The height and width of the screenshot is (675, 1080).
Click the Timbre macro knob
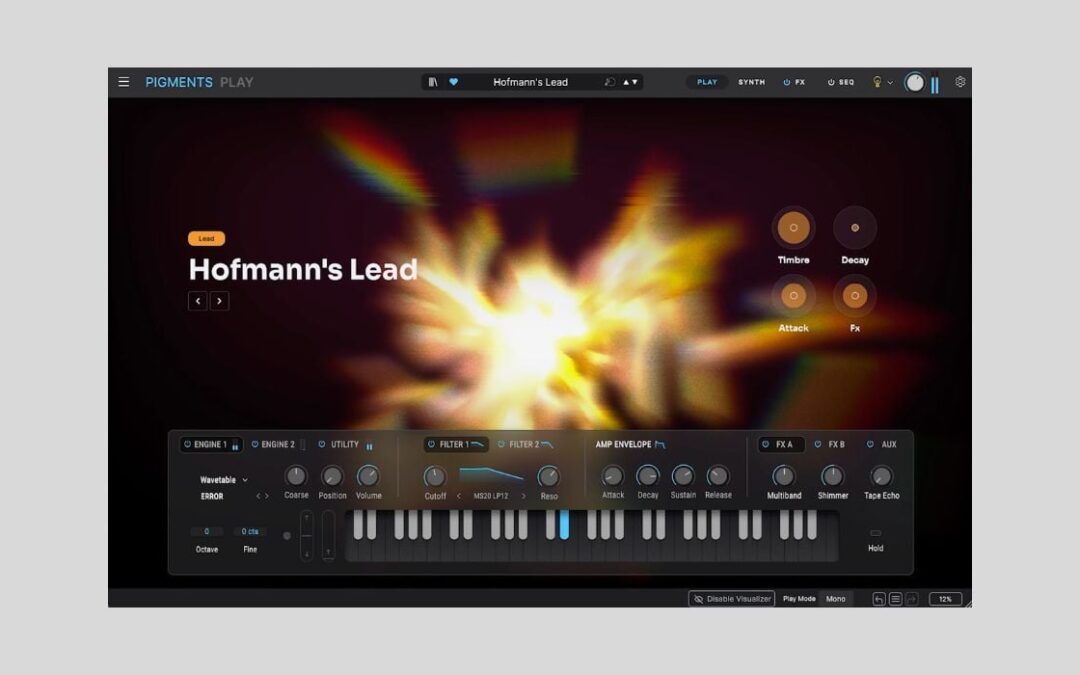(793, 227)
